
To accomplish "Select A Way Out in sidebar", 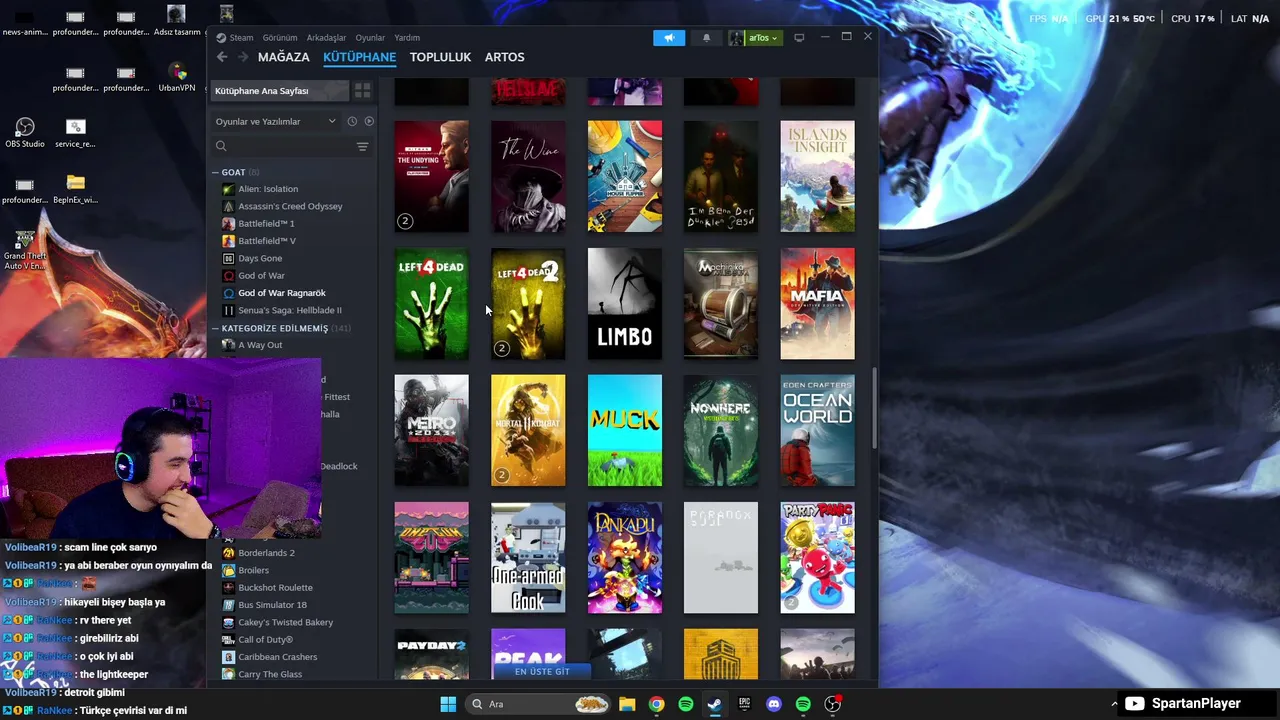I will (x=260, y=345).
